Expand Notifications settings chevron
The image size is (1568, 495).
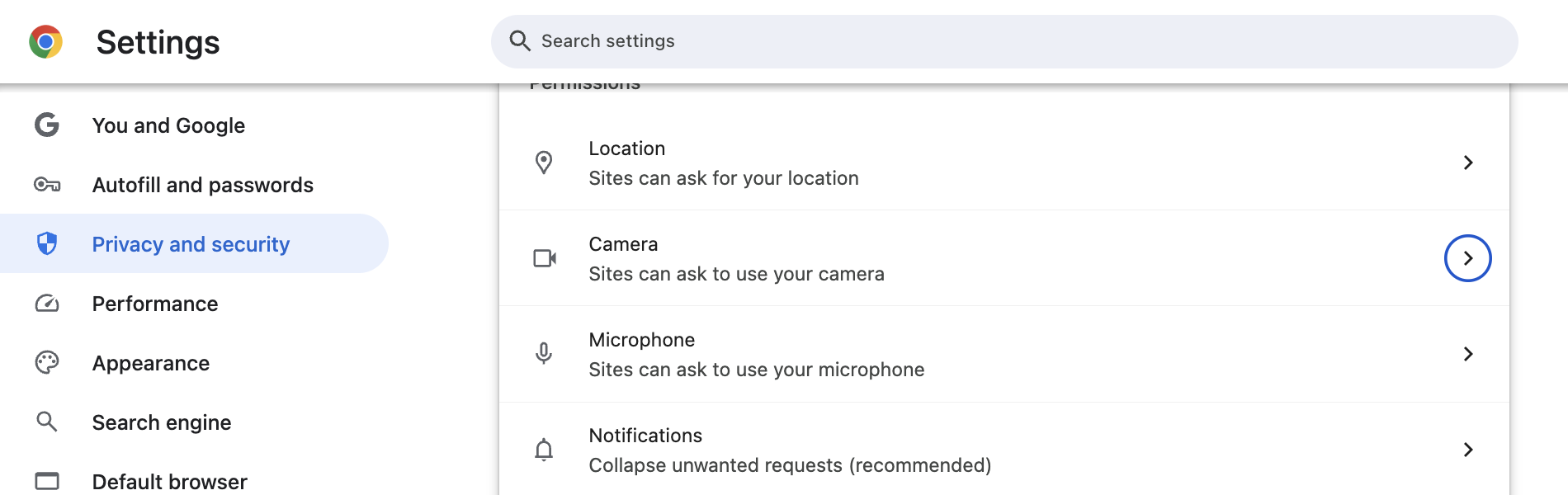(x=1467, y=450)
